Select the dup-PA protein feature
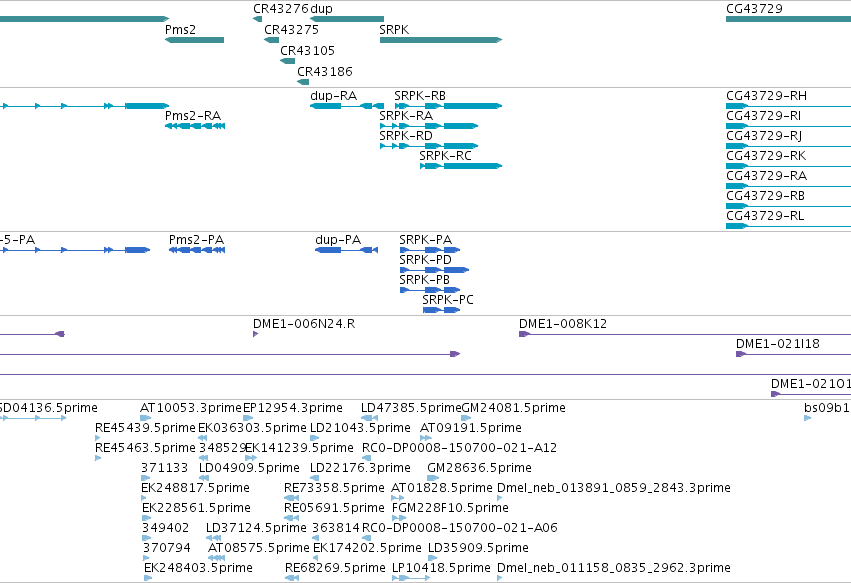 pyautogui.click(x=346, y=250)
